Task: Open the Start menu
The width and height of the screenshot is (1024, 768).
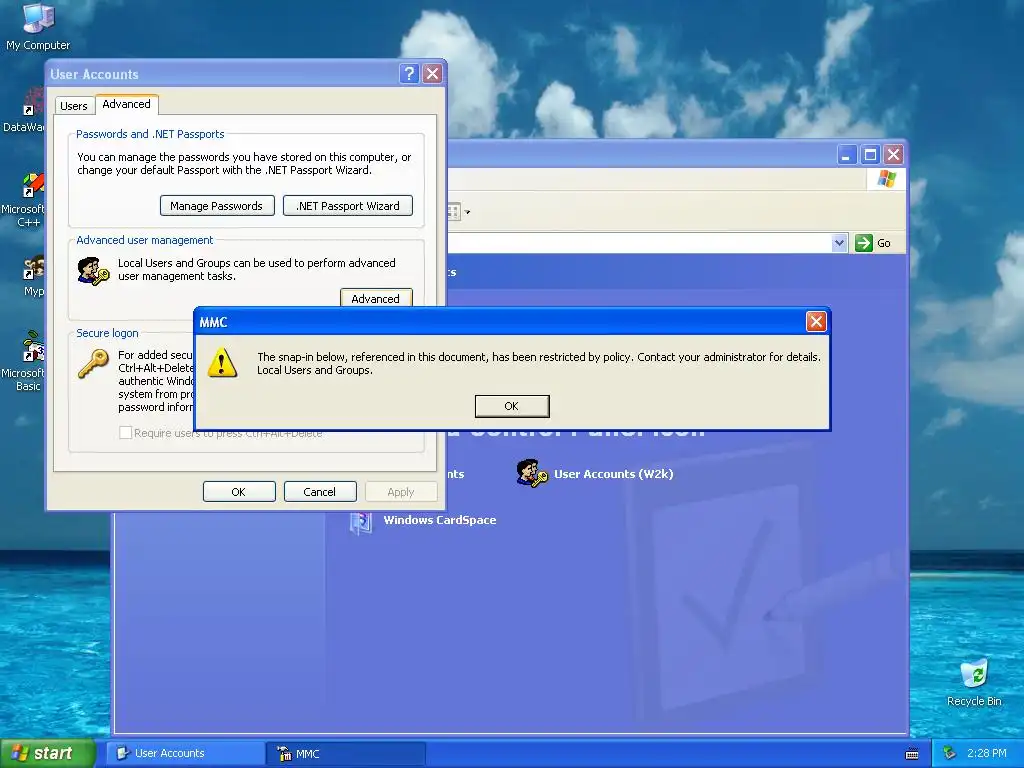Action: pos(48,753)
